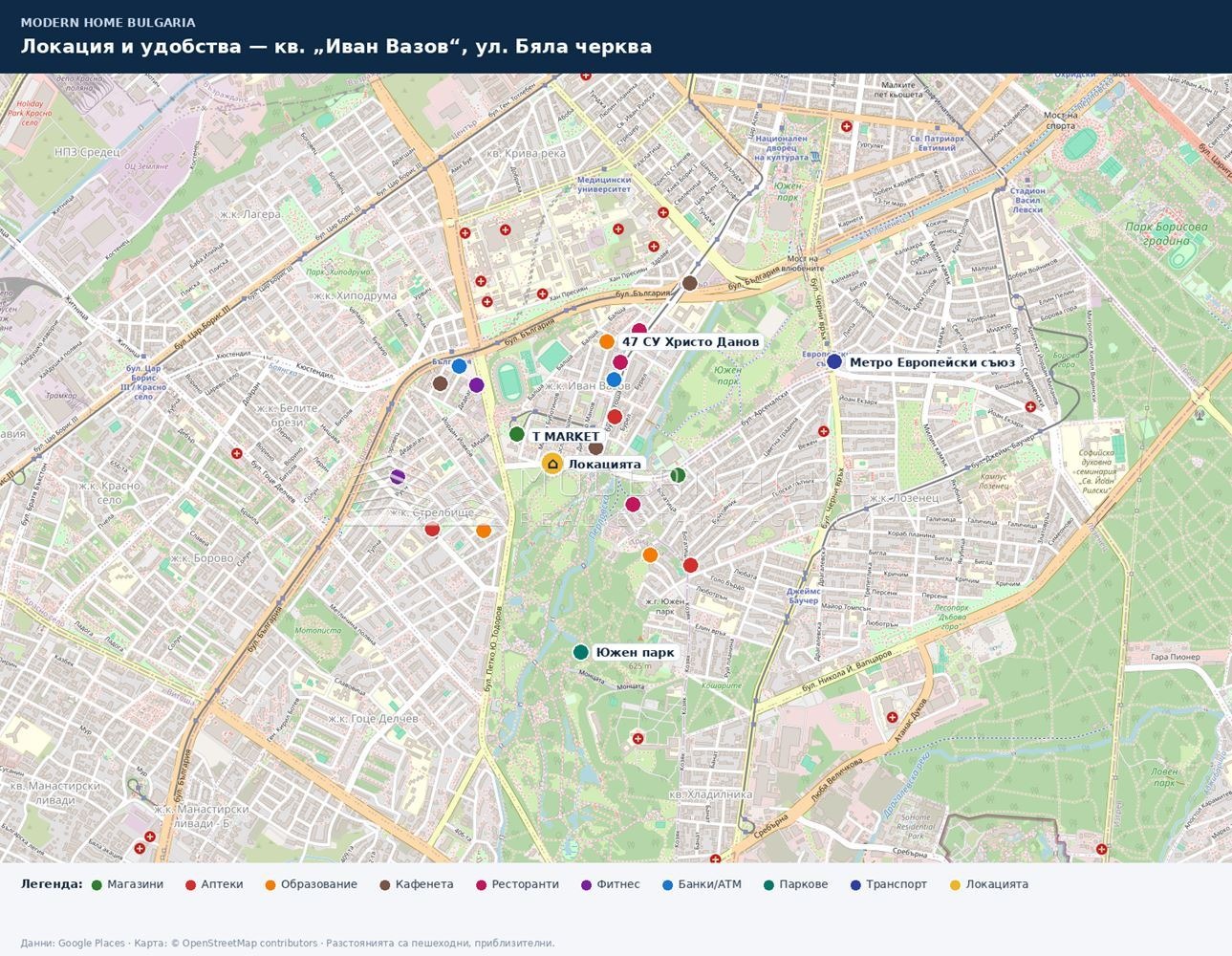Click the ж.к. Гоце Делчев district label
Screen dimensions: 1232x956
(x=373, y=718)
